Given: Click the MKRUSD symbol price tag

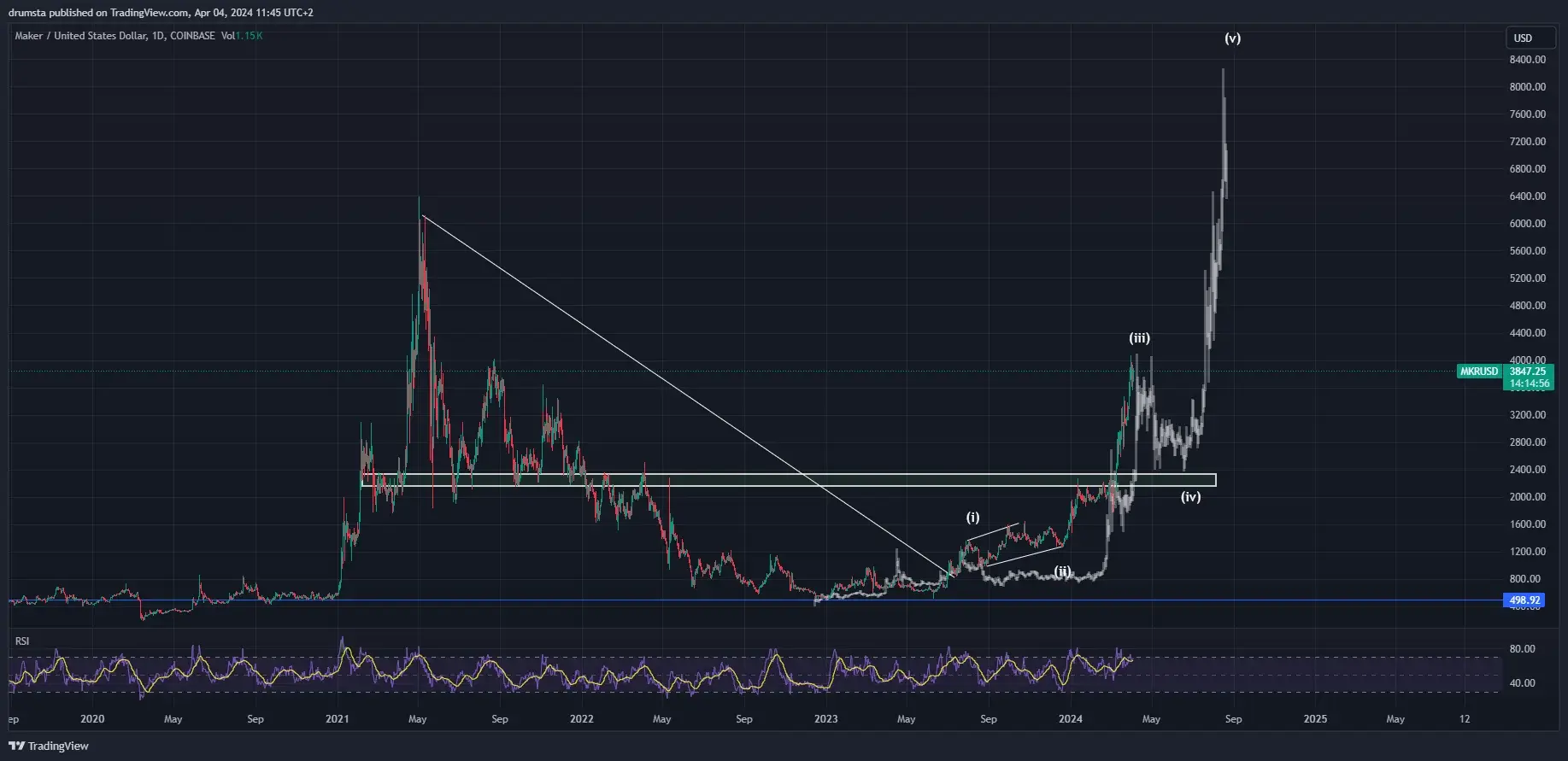Looking at the screenshot, I should point(1479,372).
